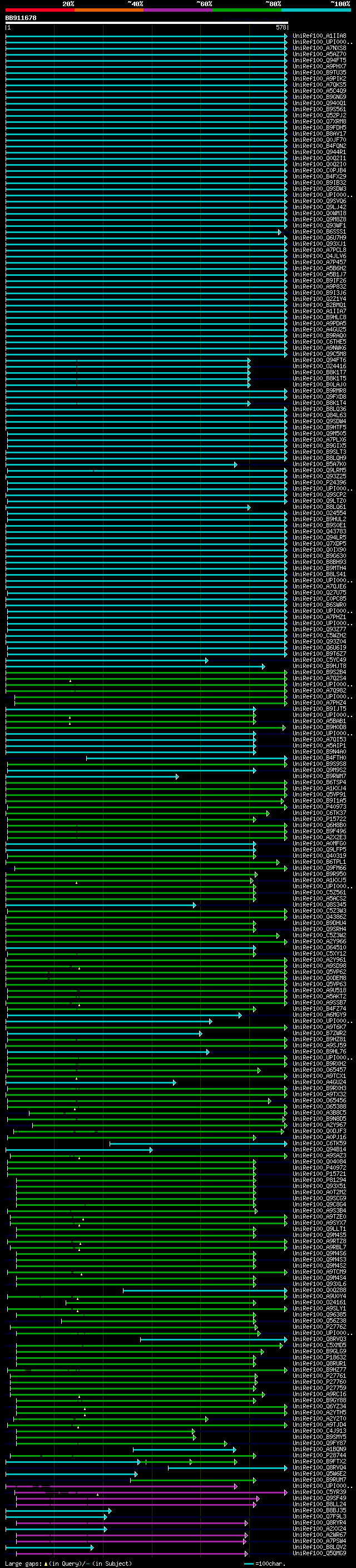Image resolution: width=356 pixels, height=1568 pixels.
Task: Select hit label UniRef100_A5C4Q9
Action: (319, 91)
